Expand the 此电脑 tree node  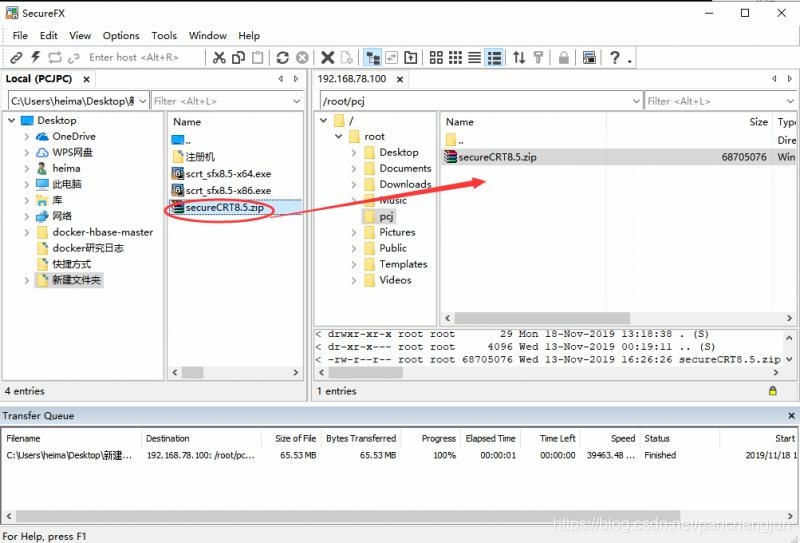coord(27,185)
